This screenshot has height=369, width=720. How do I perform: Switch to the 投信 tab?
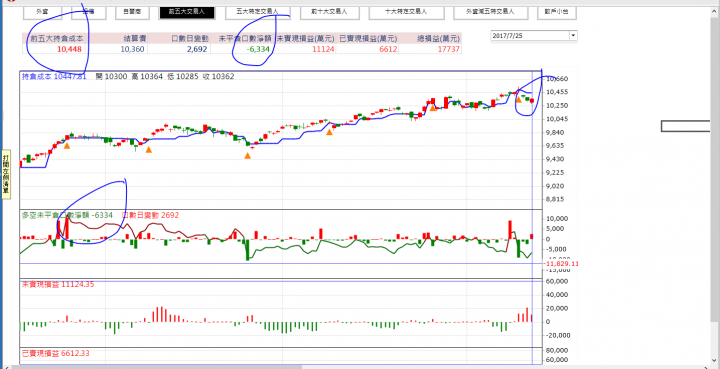click(89, 12)
